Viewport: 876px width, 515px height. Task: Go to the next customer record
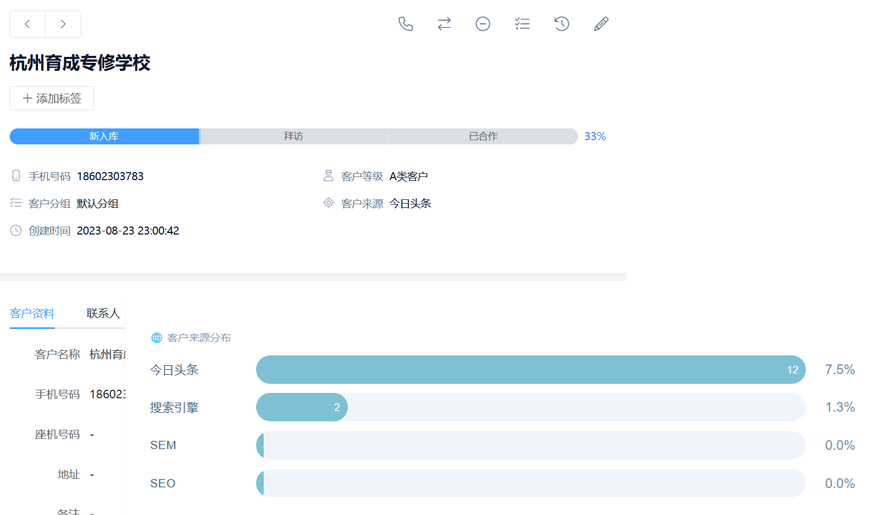click(x=63, y=24)
